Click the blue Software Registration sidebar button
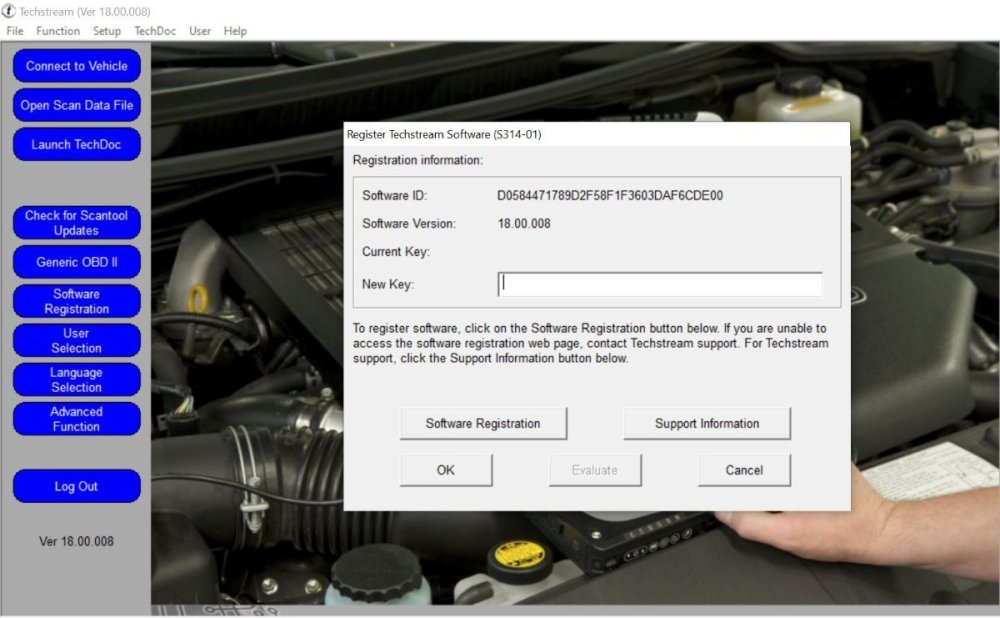This screenshot has height=618, width=1000. [76, 301]
